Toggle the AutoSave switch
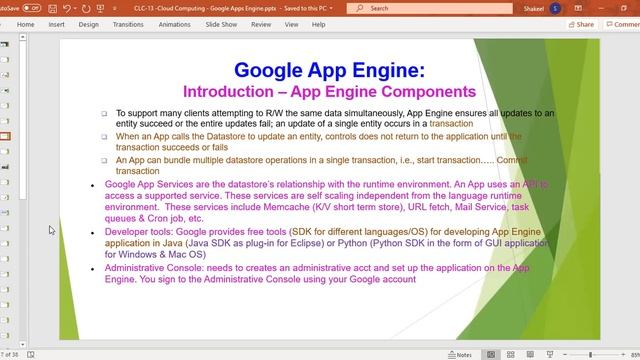640x360 pixels. (31, 8)
